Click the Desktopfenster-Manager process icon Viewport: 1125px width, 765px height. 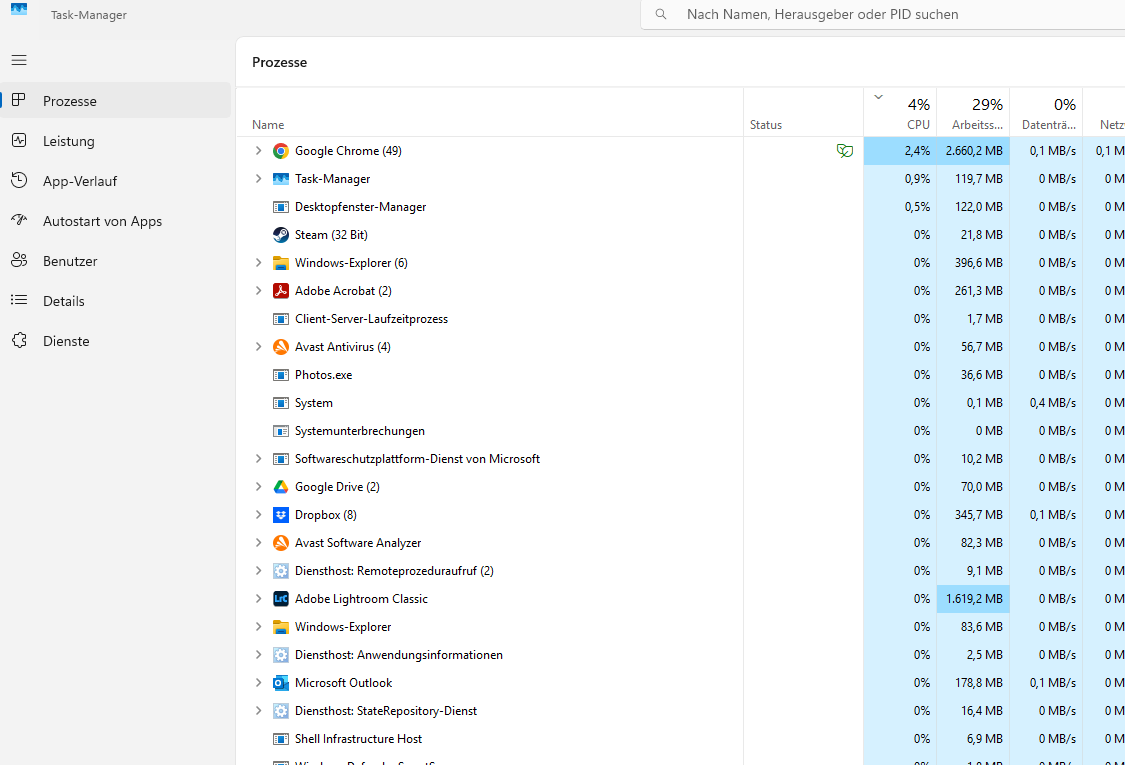pyautogui.click(x=281, y=207)
